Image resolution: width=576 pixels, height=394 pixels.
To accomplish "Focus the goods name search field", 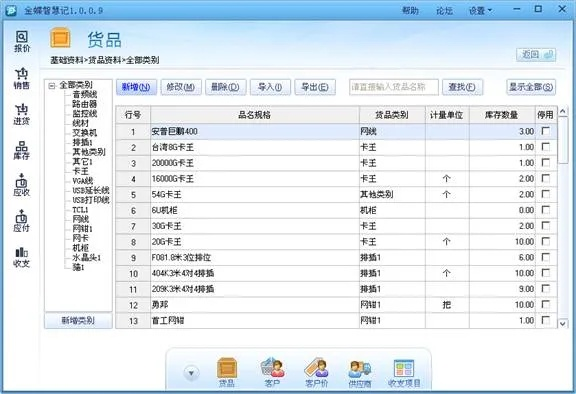I will (393, 87).
